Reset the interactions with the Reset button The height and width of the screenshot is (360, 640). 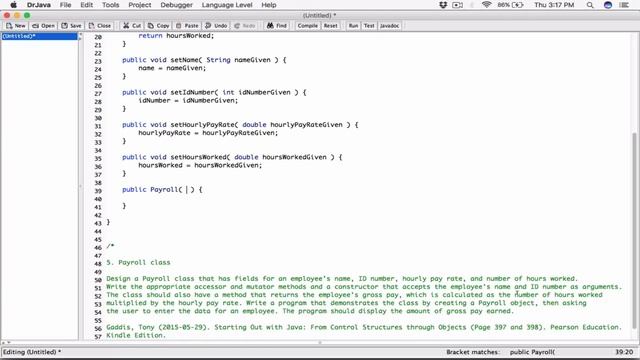(331, 26)
